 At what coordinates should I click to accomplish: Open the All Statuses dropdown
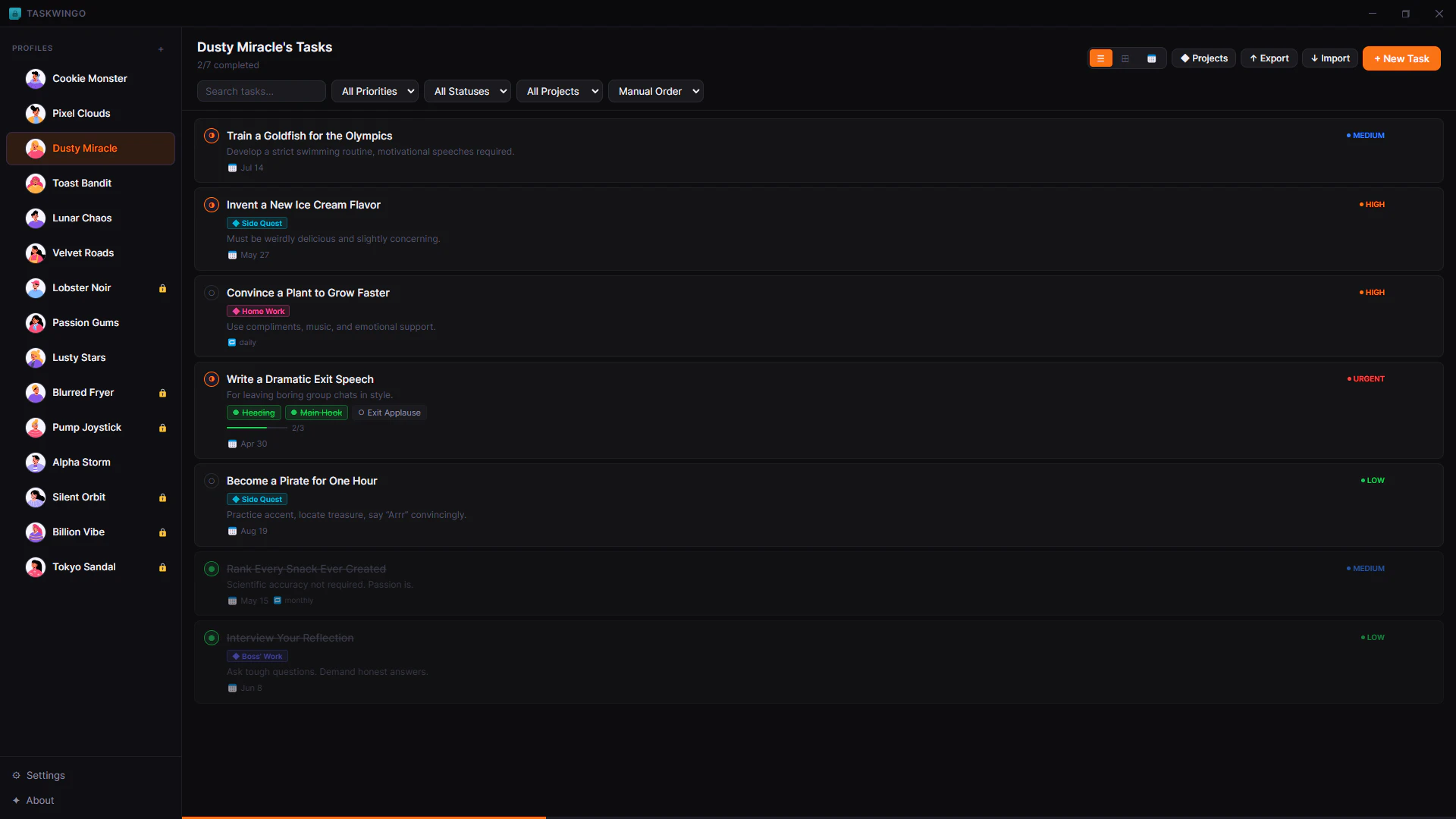[x=468, y=92]
